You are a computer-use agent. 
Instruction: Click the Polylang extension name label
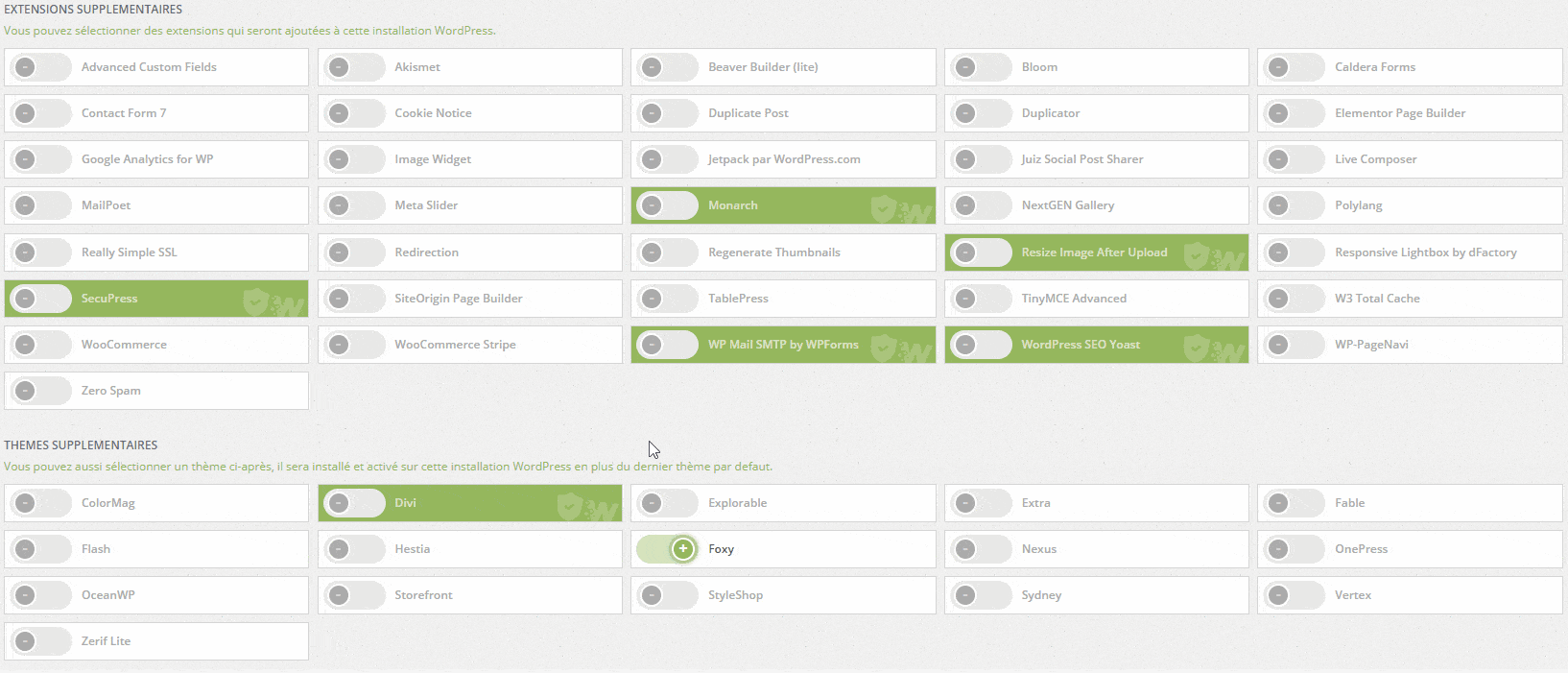pos(1358,205)
